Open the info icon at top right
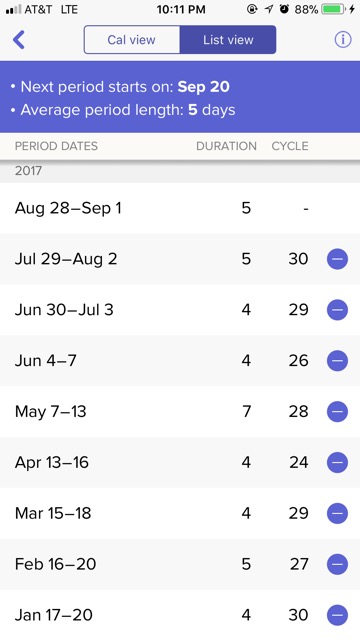Screen dimensions: 360x640 pyautogui.click(x=343, y=40)
